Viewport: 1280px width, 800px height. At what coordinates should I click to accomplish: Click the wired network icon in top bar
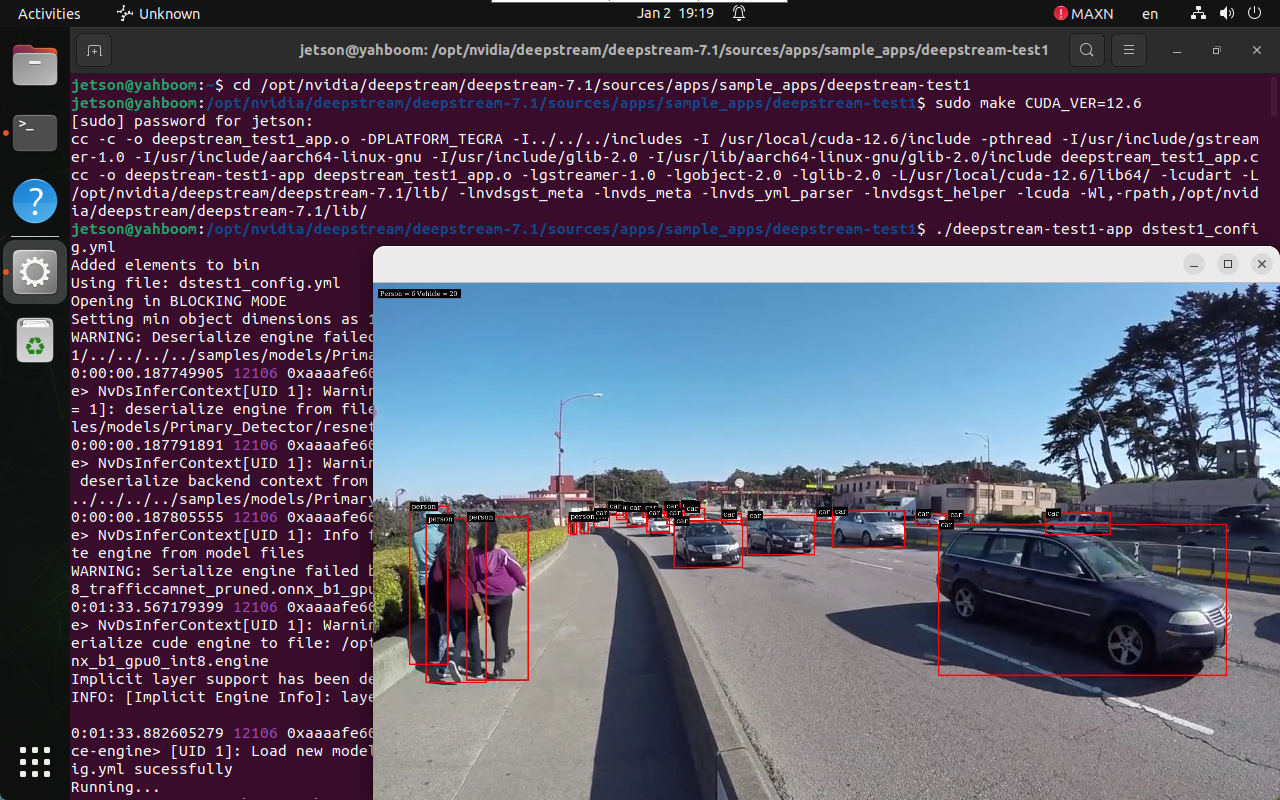1196,13
